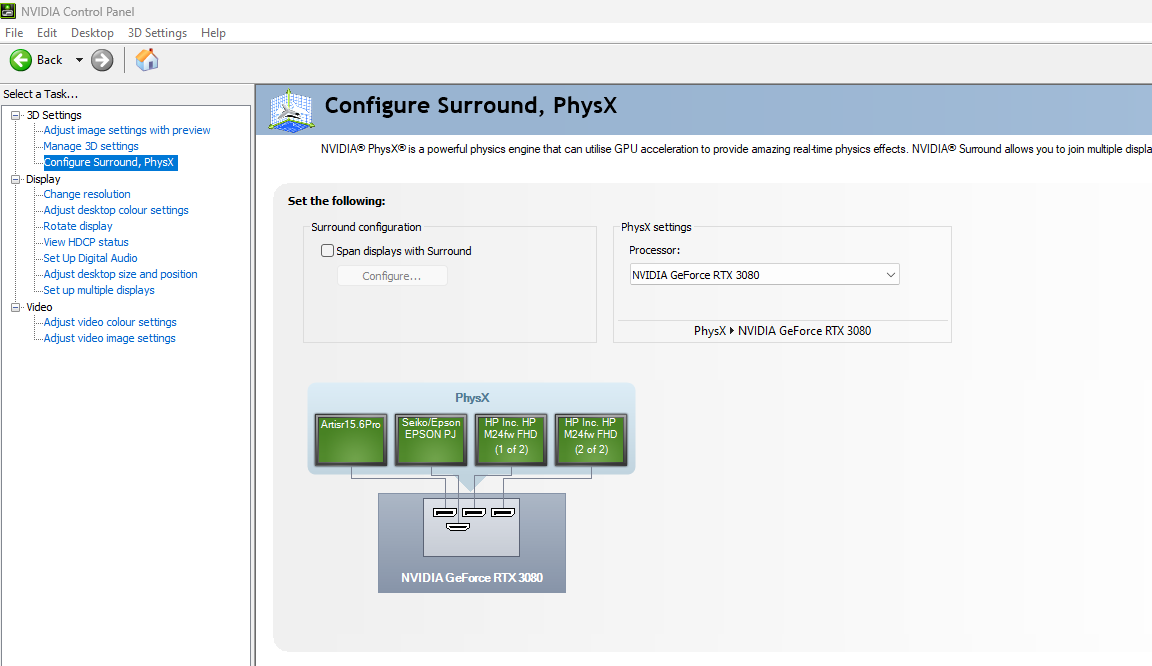This screenshot has height=666, width=1152.
Task: Open the Back history dropdown arrow
Action: 79,60
